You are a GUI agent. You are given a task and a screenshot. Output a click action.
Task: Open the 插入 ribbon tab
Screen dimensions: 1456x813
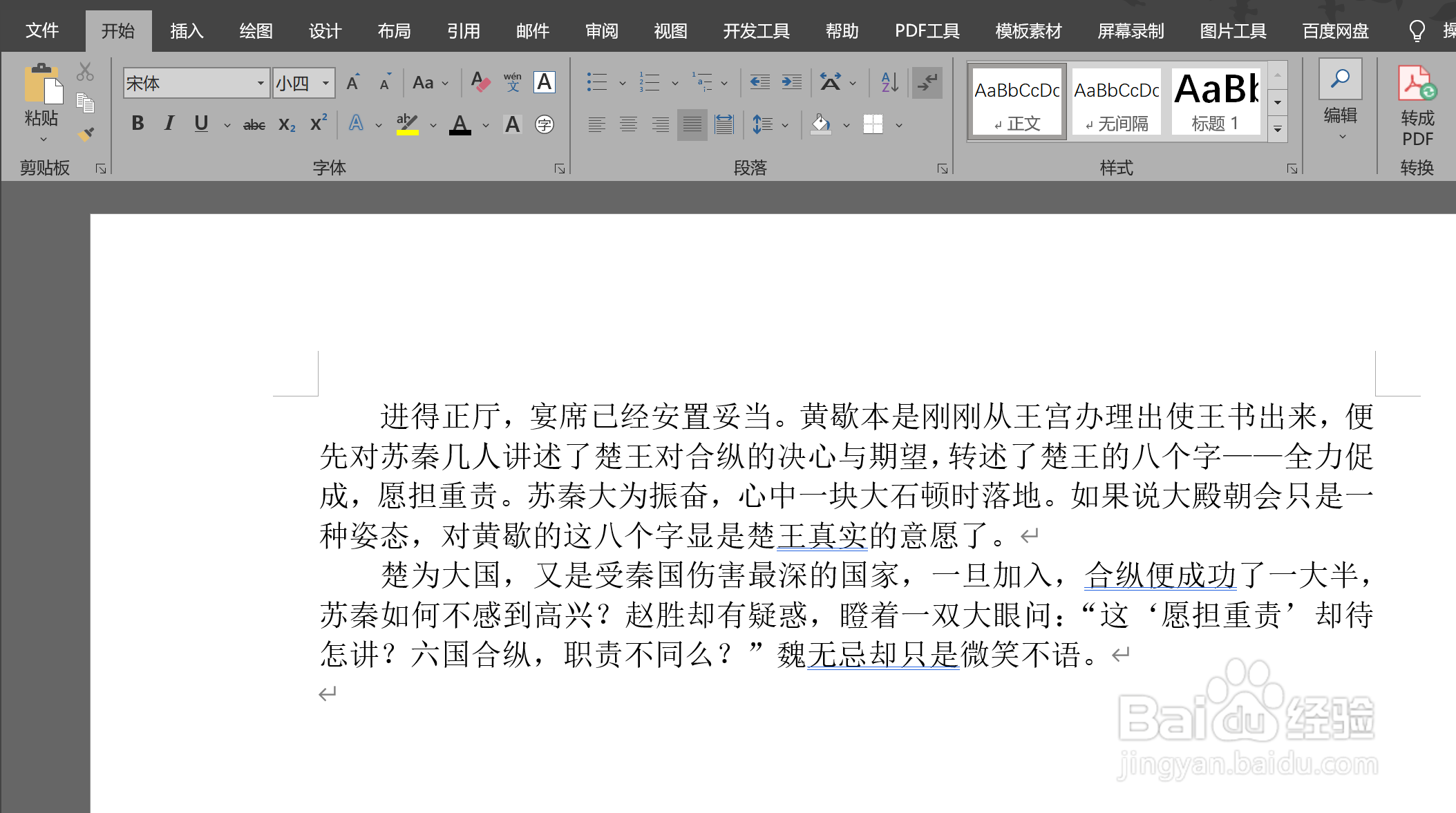pyautogui.click(x=187, y=31)
